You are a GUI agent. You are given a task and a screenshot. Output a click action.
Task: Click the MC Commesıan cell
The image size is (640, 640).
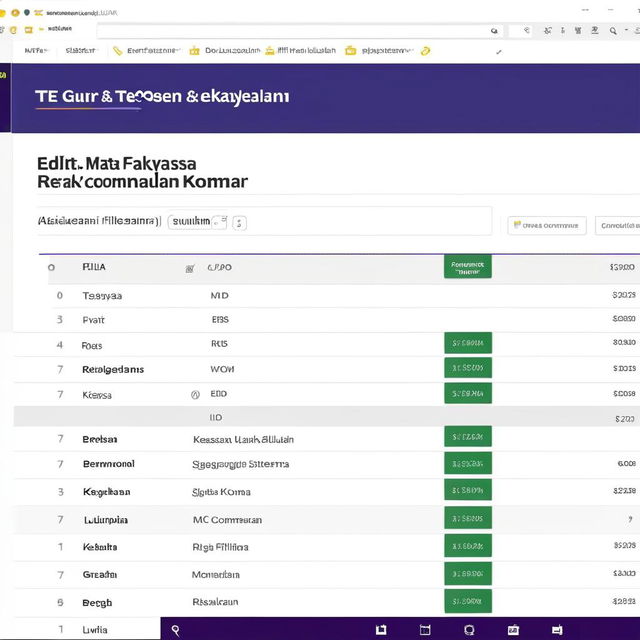point(227,520)
